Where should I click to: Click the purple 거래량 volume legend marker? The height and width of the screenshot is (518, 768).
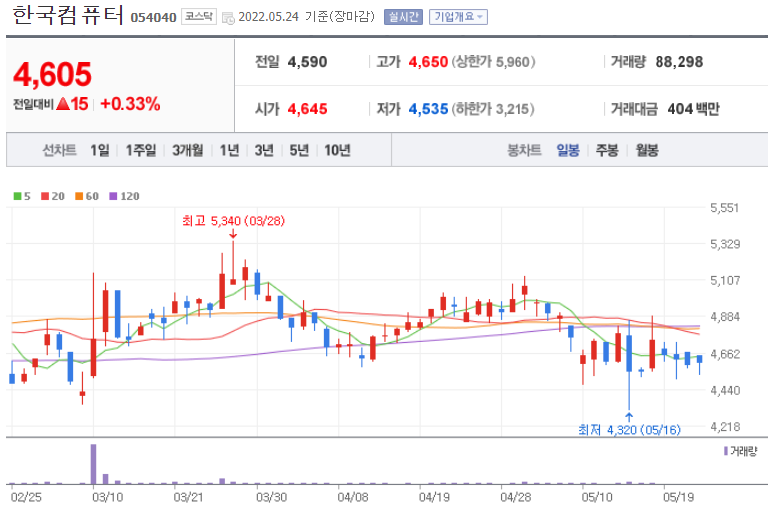[726, 451]
